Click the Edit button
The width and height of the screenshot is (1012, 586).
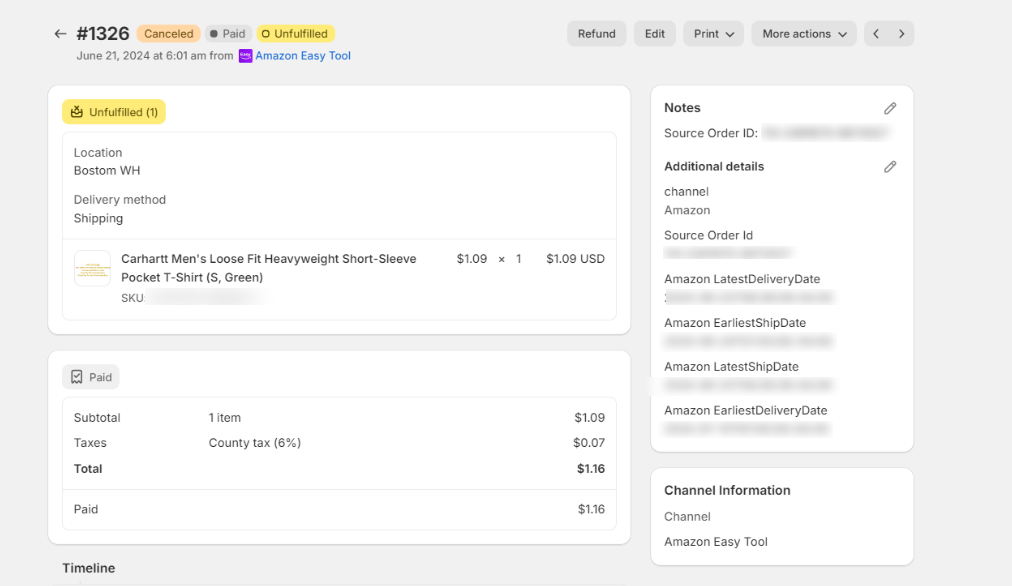654,33
